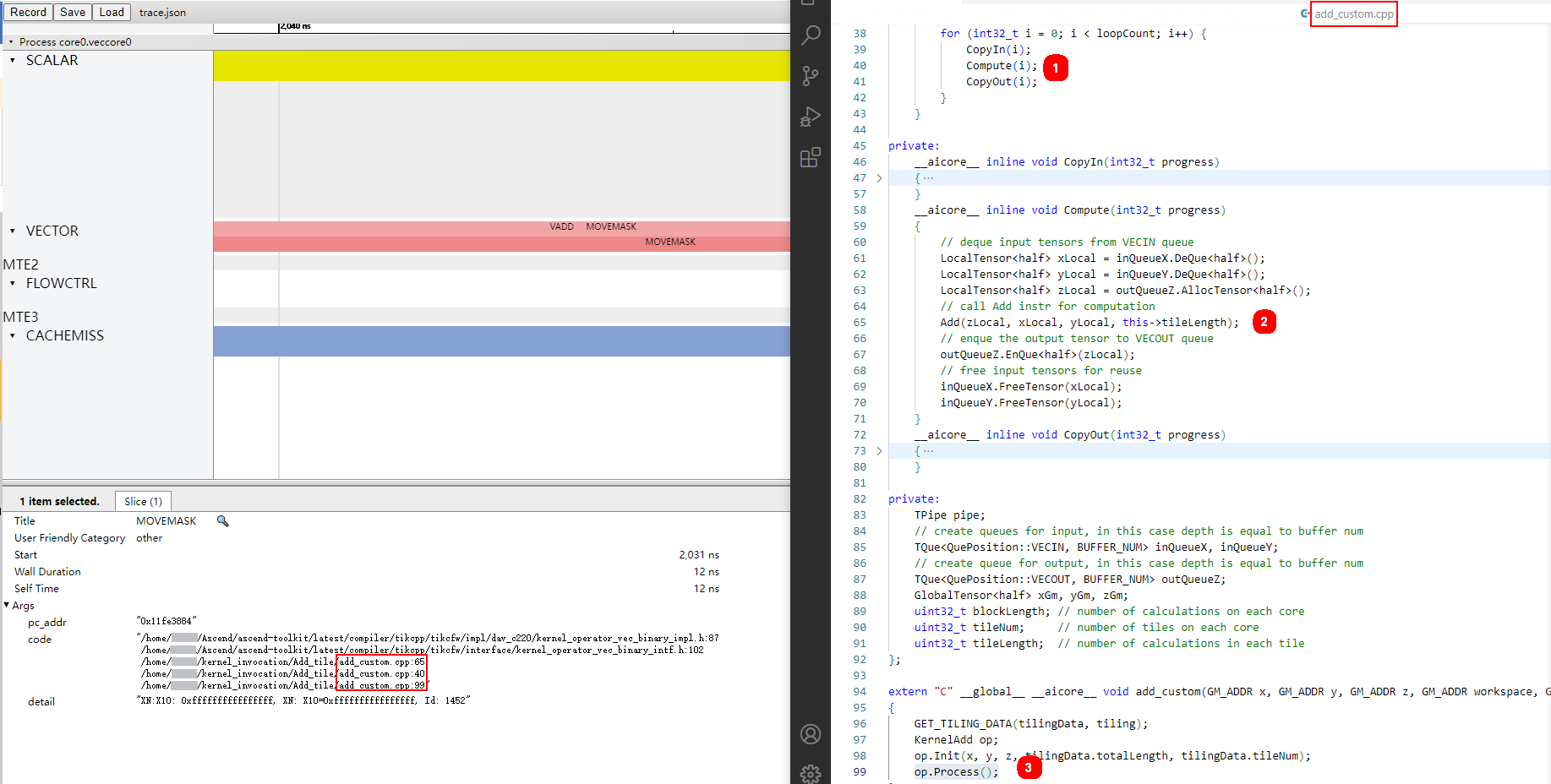Click the MTE2 track label
Viewport: 1551px width, 784px height.
[x=21, y=264]
